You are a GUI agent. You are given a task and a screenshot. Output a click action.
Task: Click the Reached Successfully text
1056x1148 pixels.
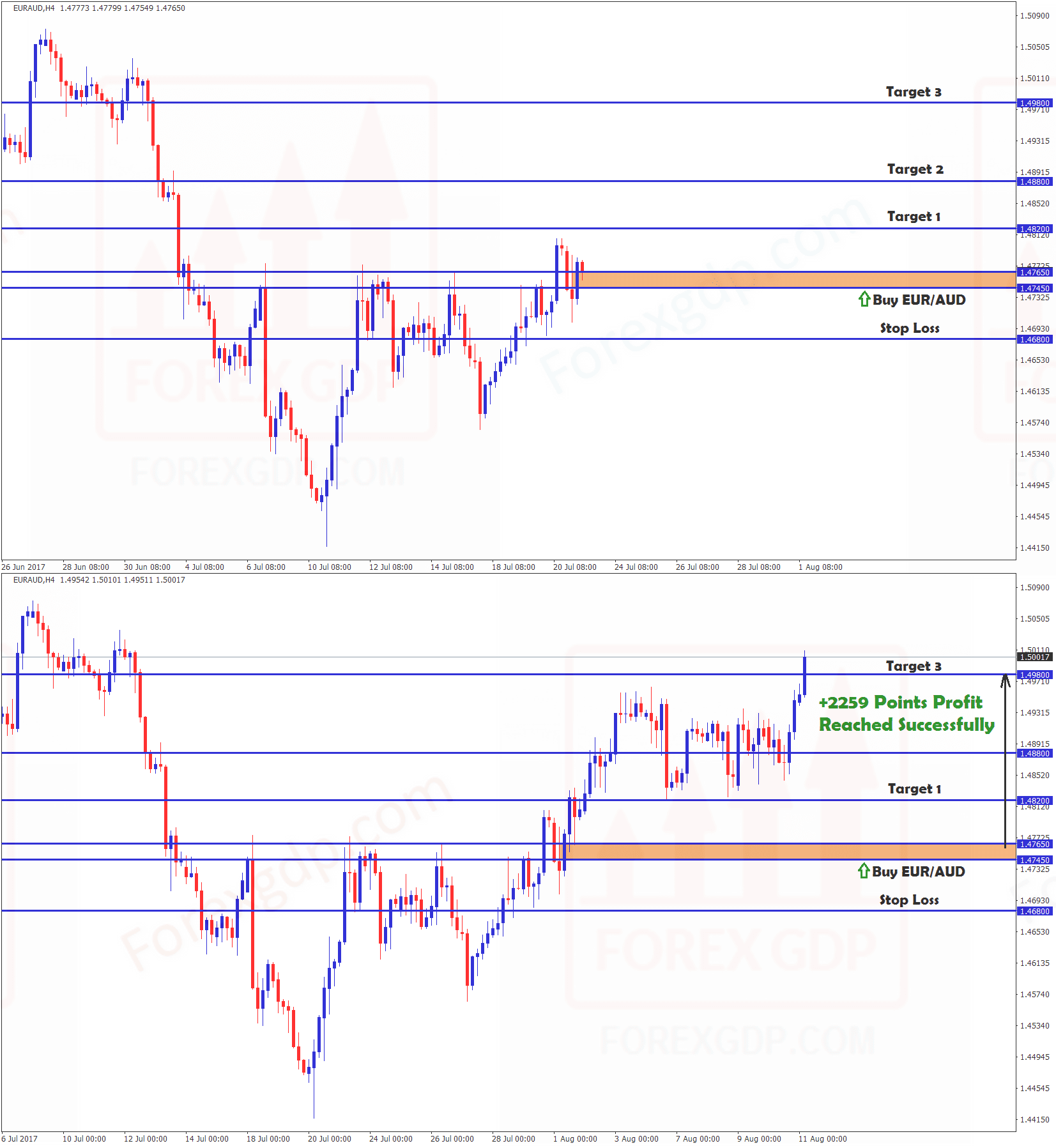pyautogui.click(x=907, y=724)
